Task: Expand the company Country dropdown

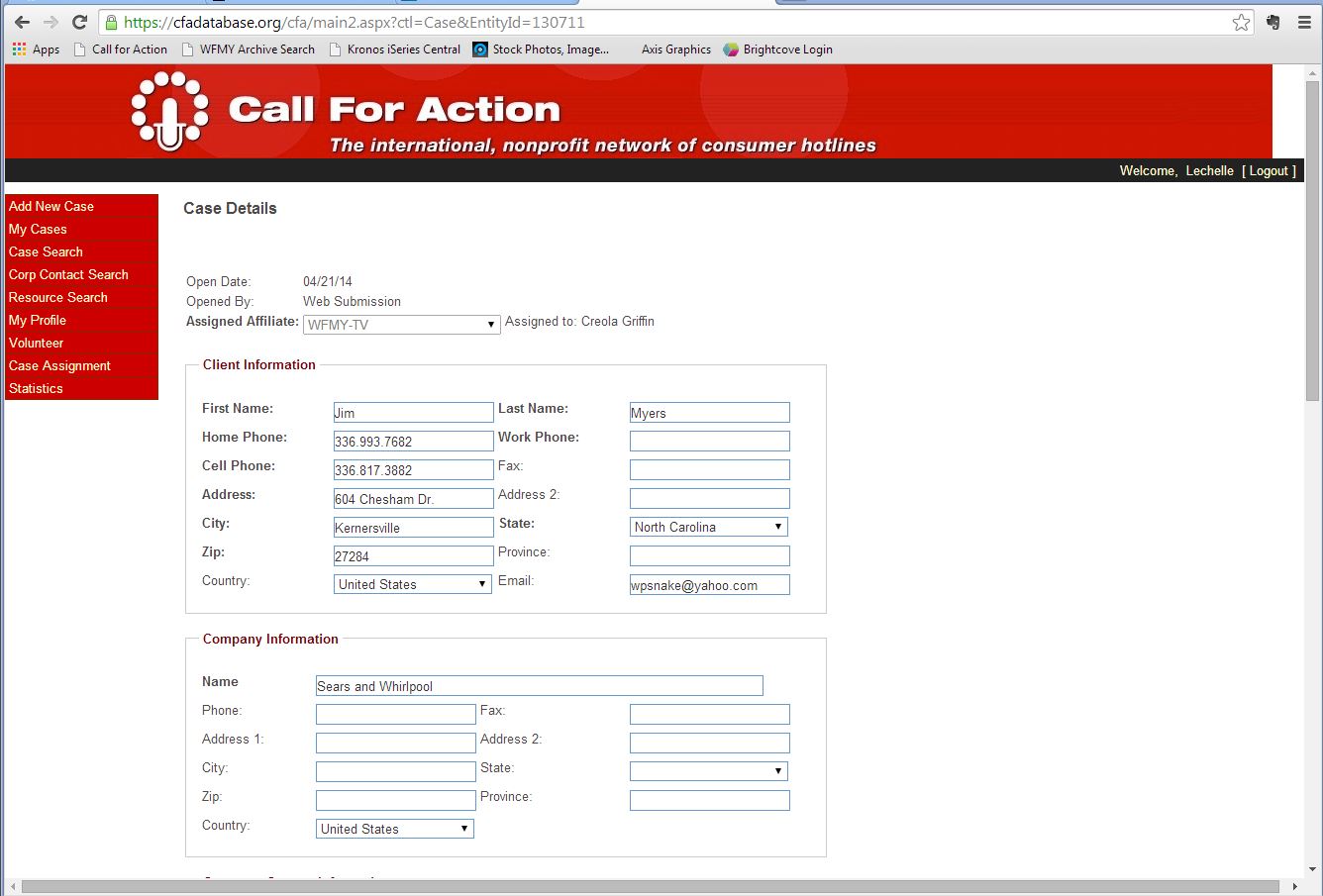Action: coord(395,829)
